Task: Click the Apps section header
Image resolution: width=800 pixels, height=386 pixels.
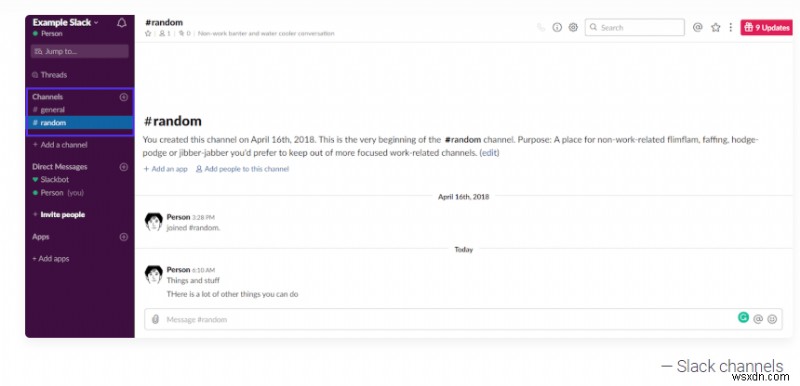Action: [x=40, y=237]
